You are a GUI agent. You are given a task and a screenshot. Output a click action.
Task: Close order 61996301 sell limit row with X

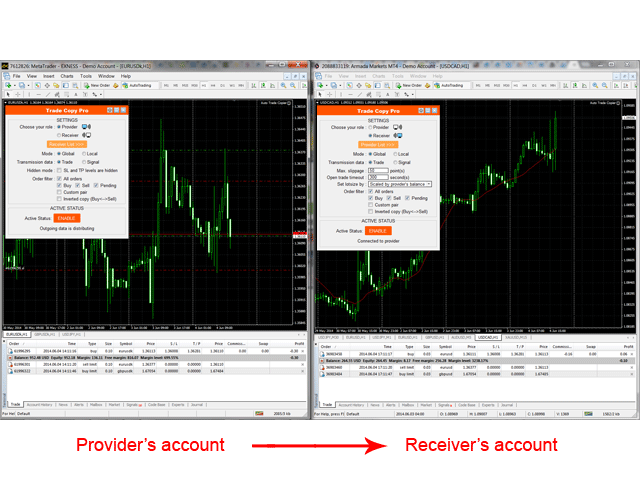[x=302, y=364]
